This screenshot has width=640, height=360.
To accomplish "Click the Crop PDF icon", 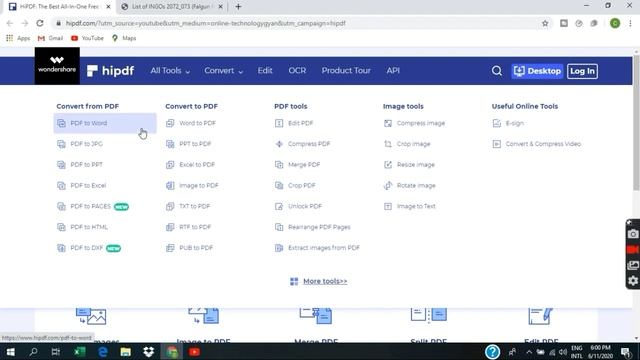I will pyautogui.click(x=279, y=186).
